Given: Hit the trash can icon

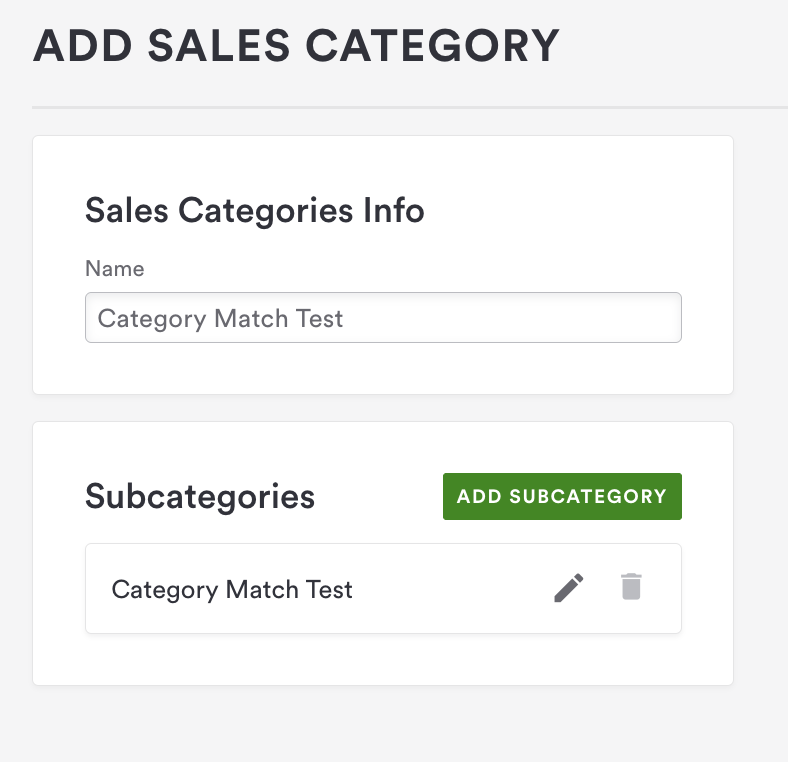Looking at the screenshot, I should pos(630,587).
